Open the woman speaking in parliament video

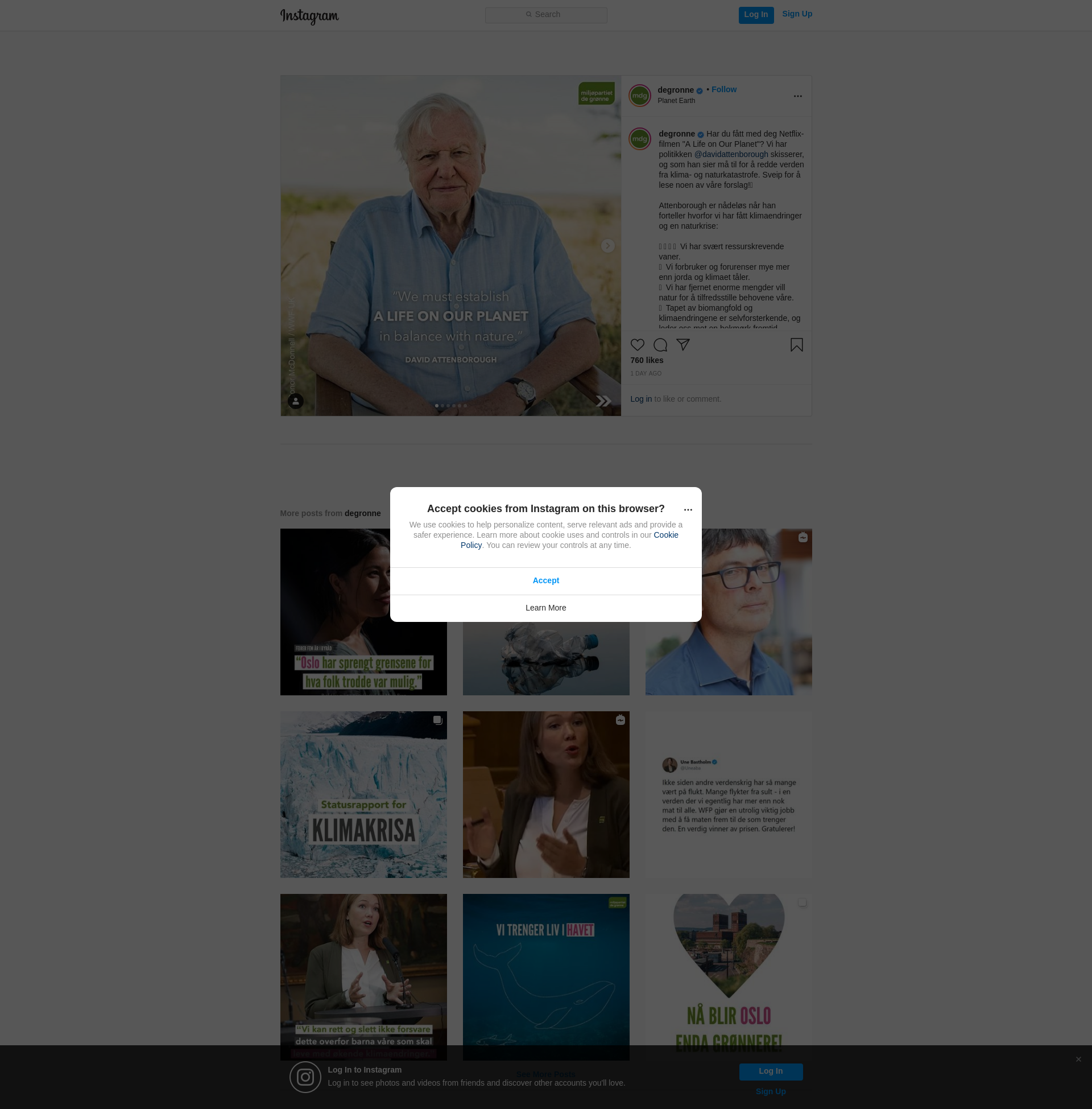[x=545, y=794]
